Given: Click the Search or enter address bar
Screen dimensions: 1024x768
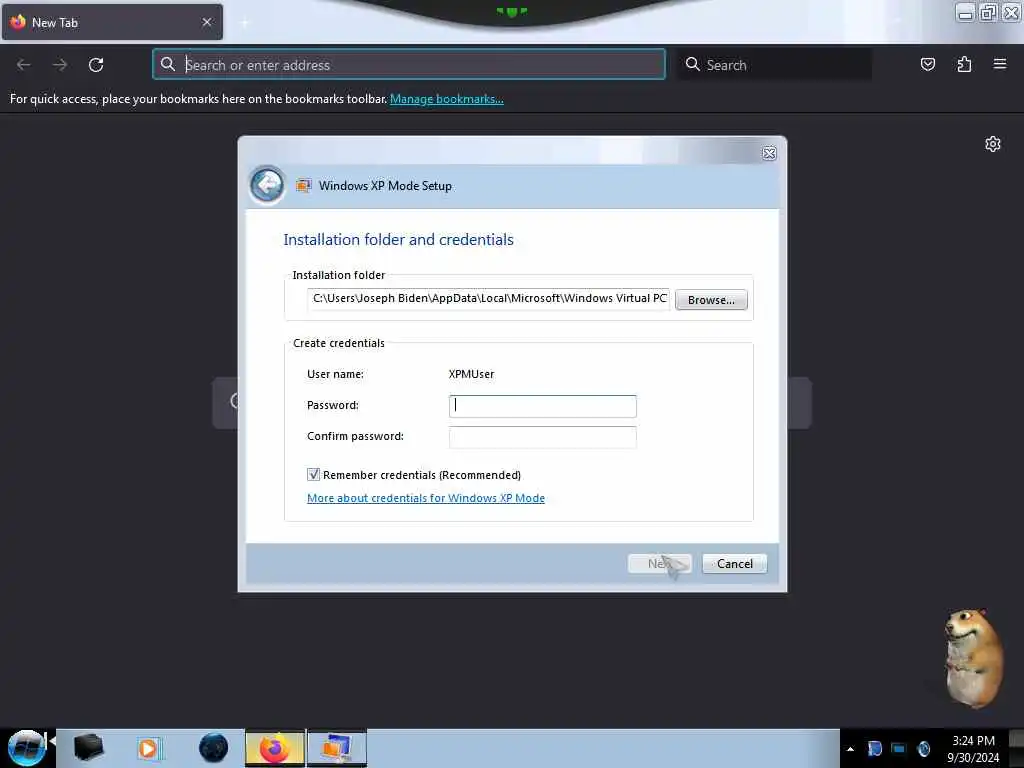Looking at the screenshot, I should pos(409,64).
